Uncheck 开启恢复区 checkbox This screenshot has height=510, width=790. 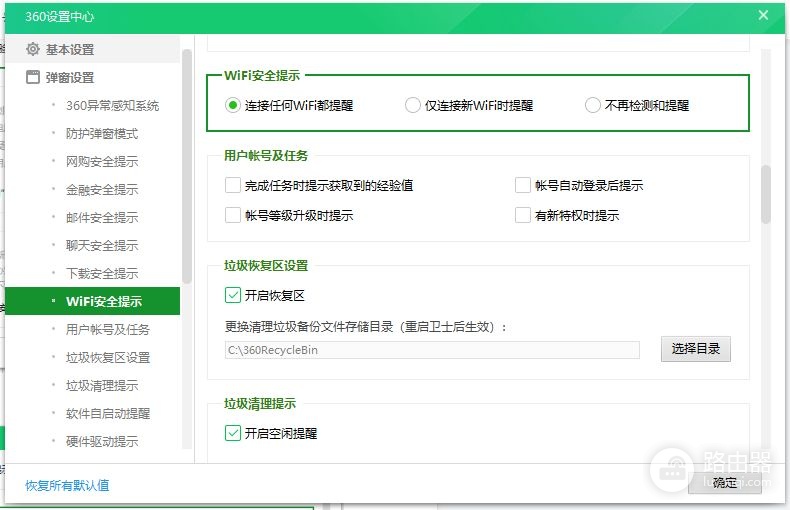(233, 295)
